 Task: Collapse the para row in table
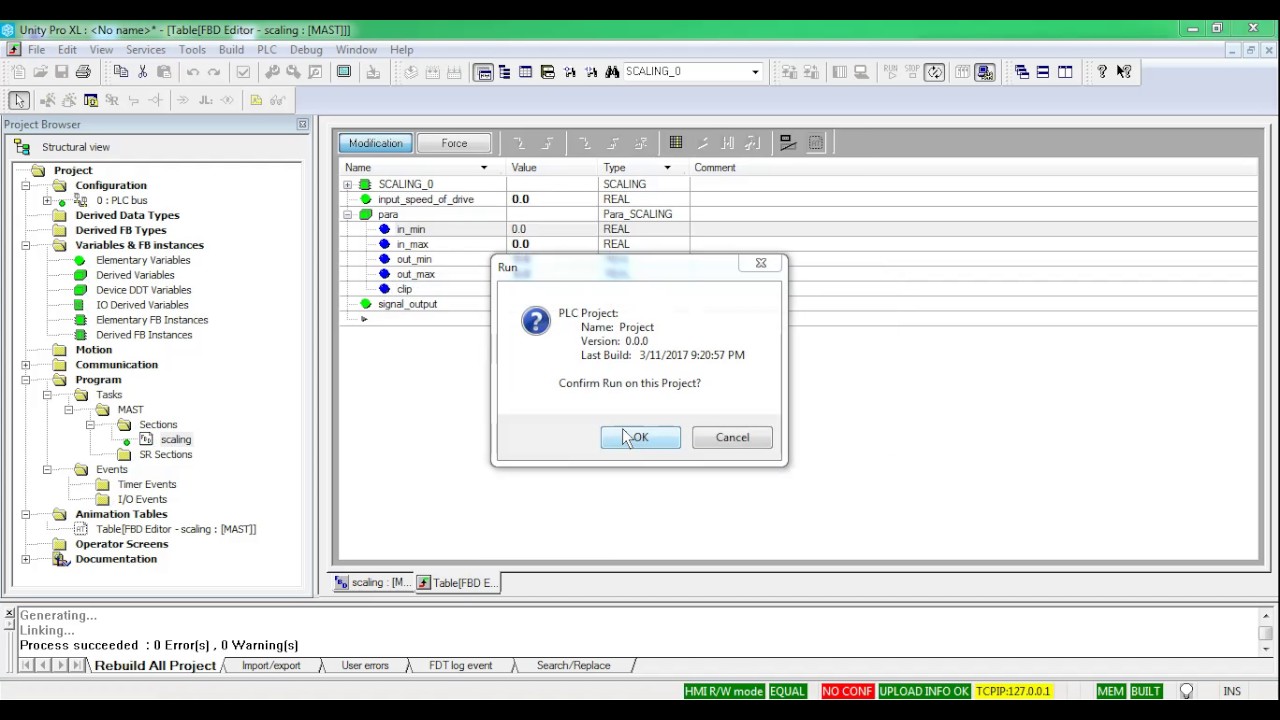347,214
